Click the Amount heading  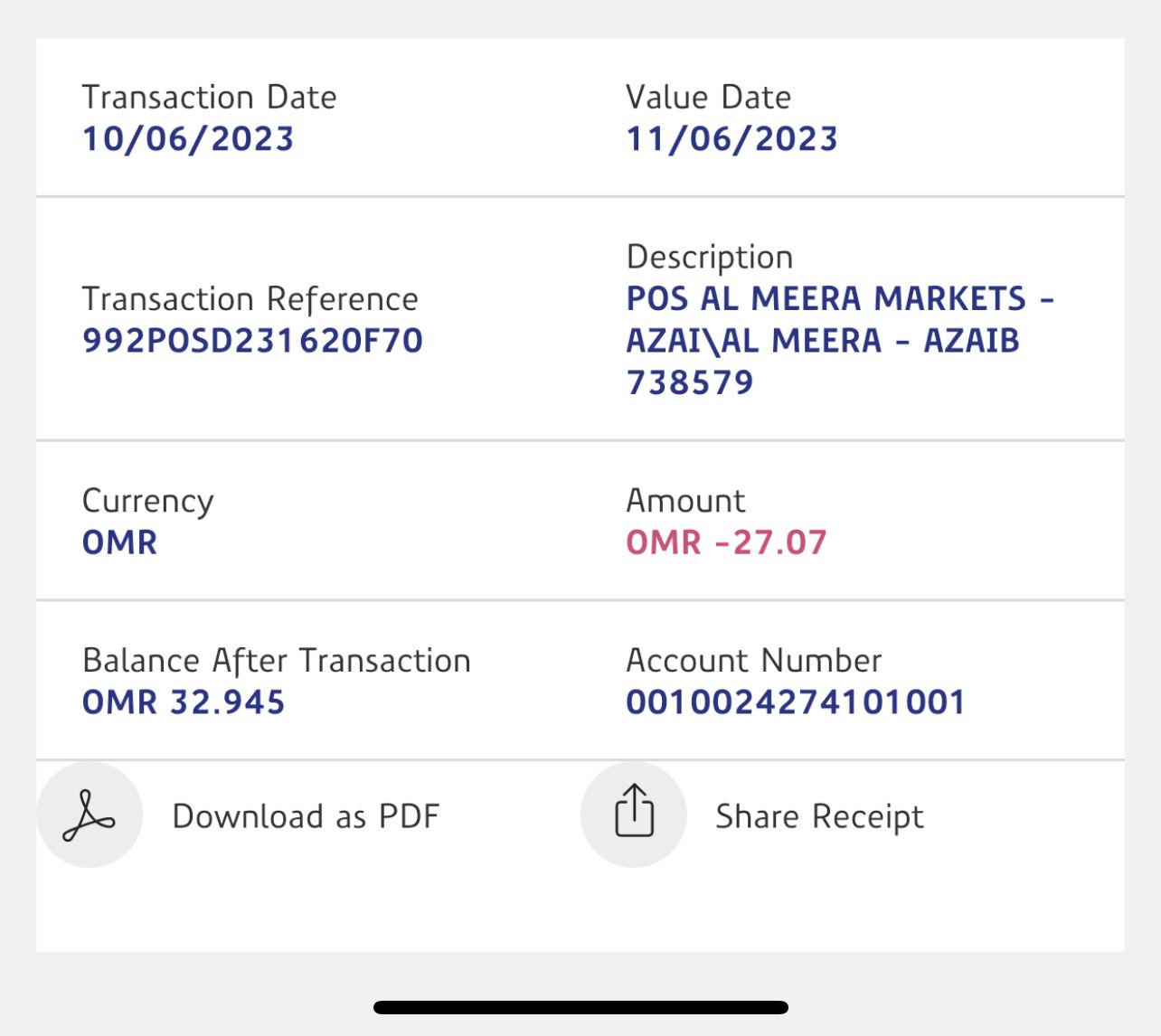point(685,501)
